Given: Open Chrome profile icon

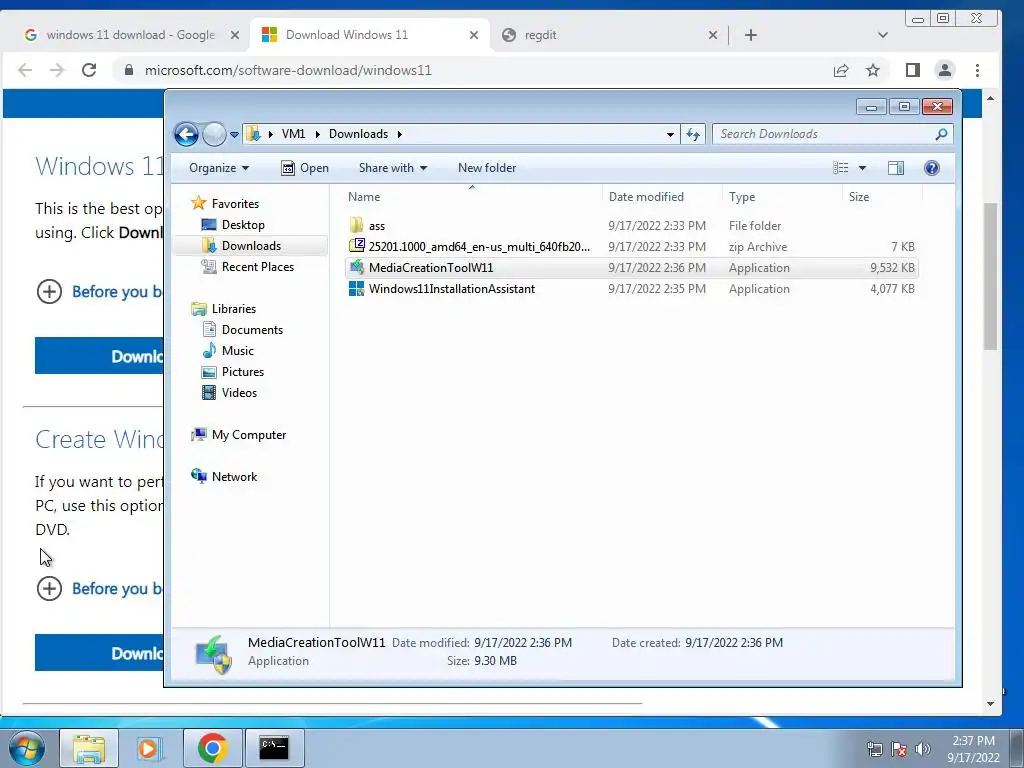Looking at the screenshot, I should click(x=944, y=70).
